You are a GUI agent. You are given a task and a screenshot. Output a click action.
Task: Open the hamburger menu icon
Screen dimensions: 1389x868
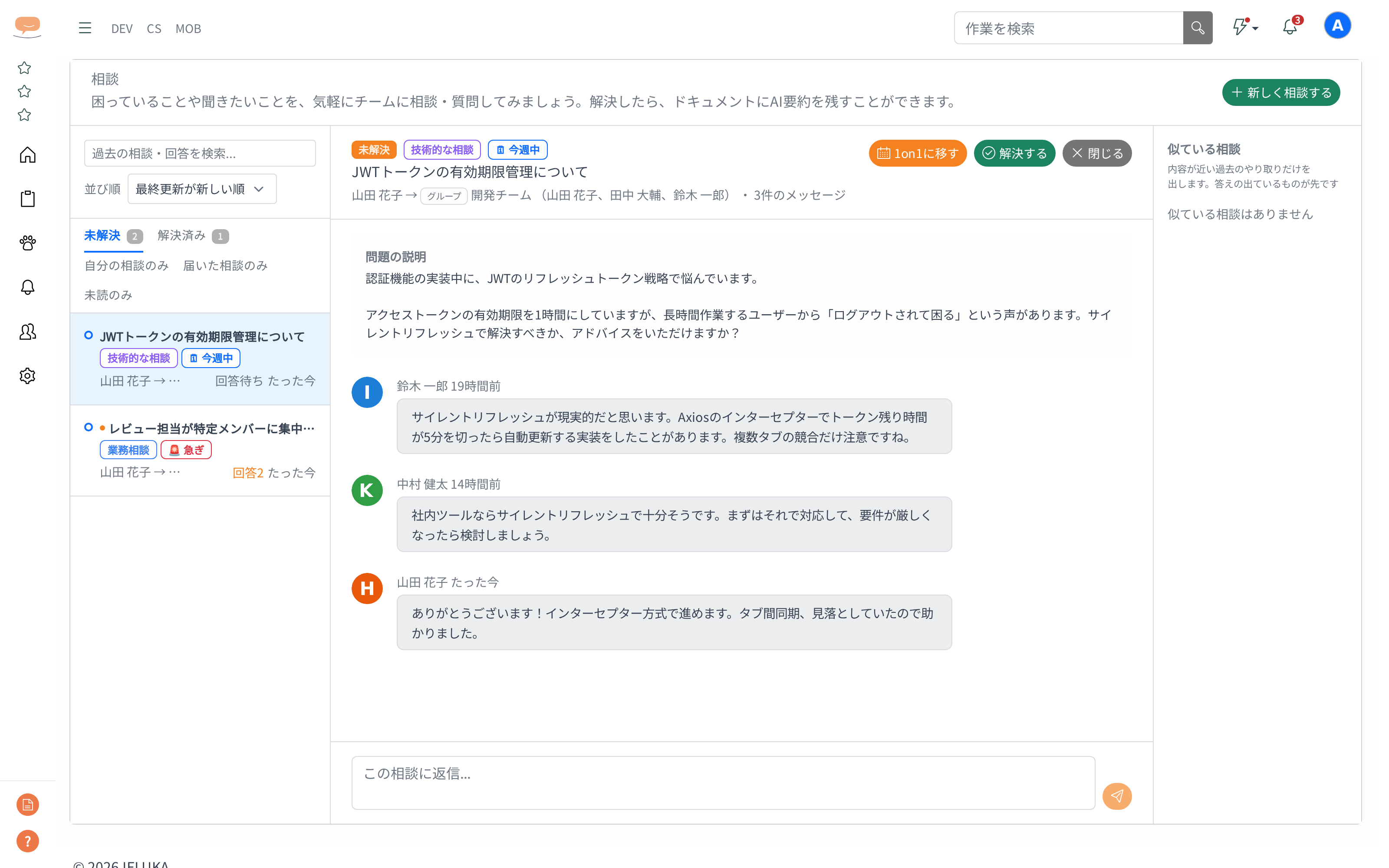coord(85,28)
